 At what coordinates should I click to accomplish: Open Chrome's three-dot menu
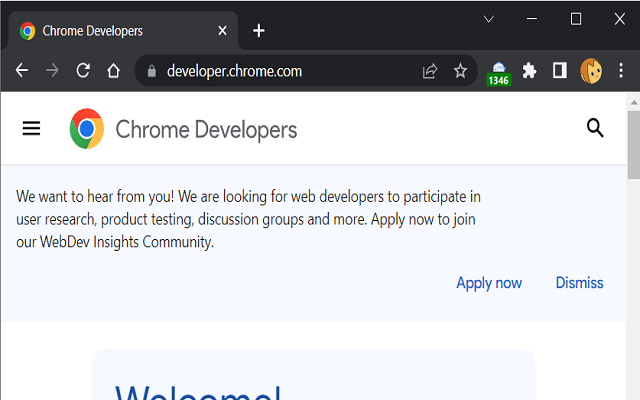tap(621, 71)
